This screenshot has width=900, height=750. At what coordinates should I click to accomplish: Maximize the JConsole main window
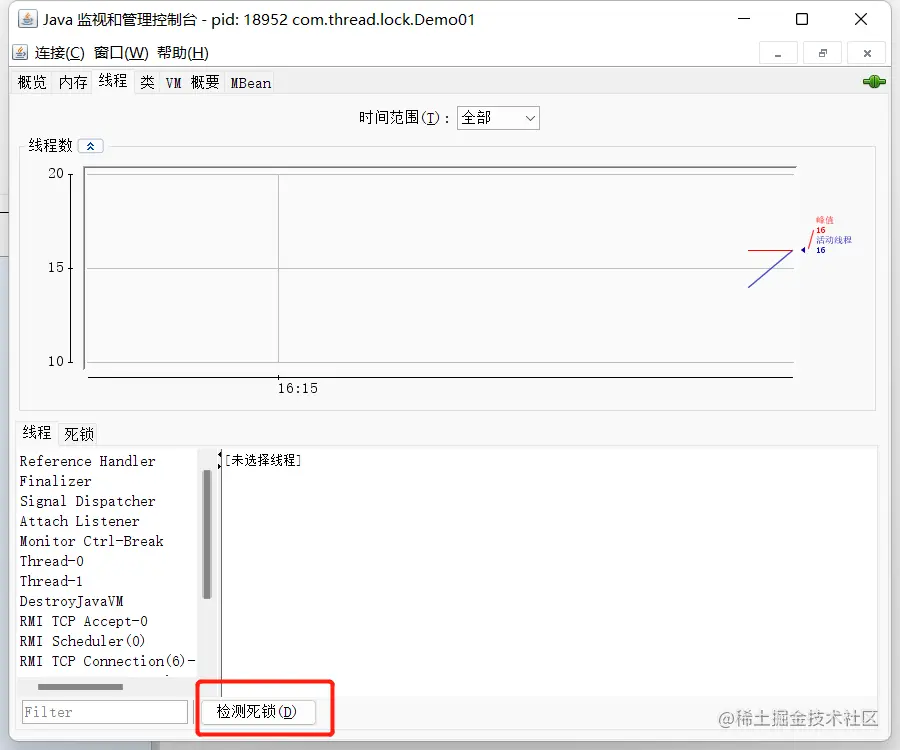[x=802, y=20]
